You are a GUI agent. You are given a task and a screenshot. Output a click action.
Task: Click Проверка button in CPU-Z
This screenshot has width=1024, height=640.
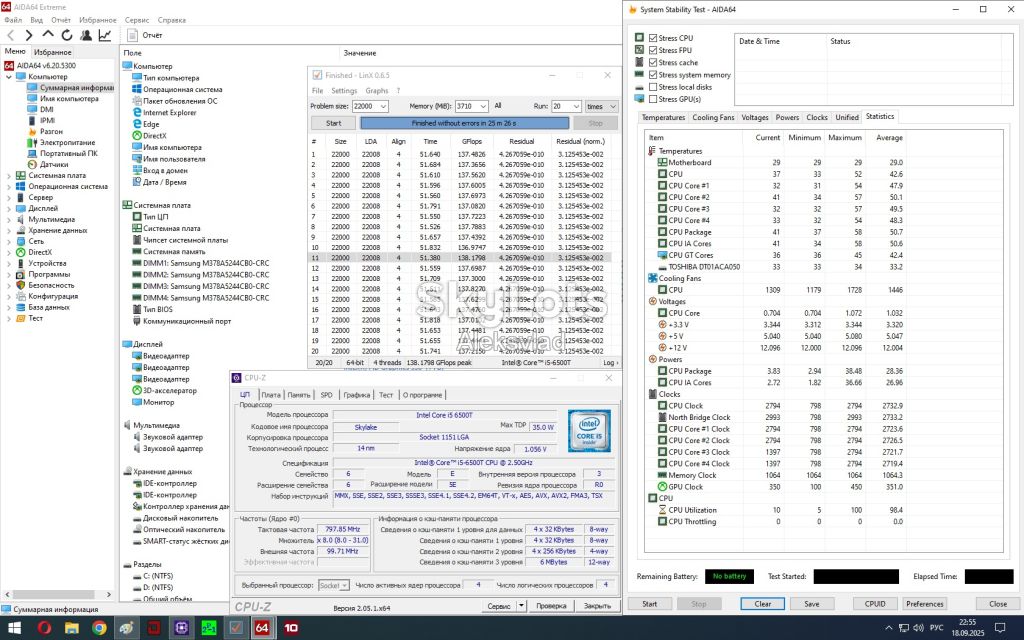[551, 606]
